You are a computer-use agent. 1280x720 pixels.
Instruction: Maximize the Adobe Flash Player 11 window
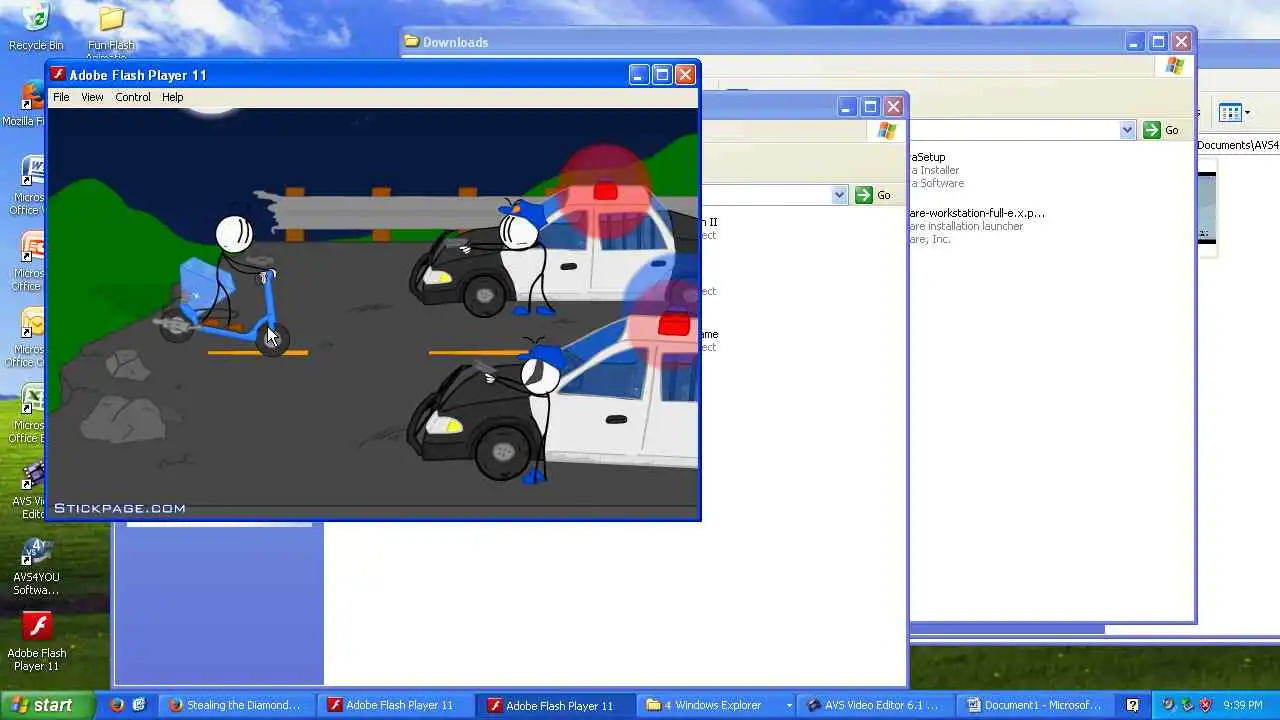point(661,75)
